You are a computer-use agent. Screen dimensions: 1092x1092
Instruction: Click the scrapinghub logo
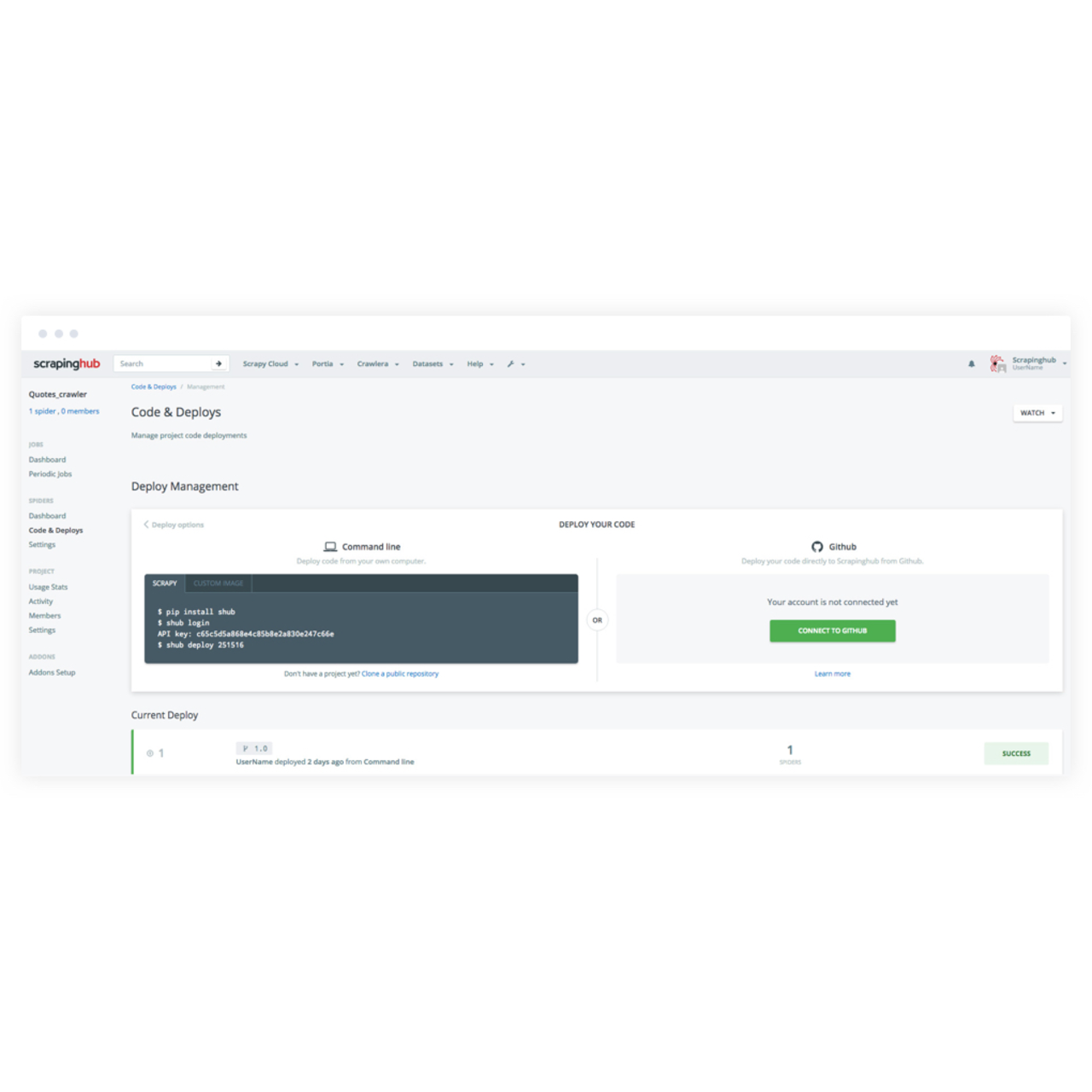(x=67, y=363)
